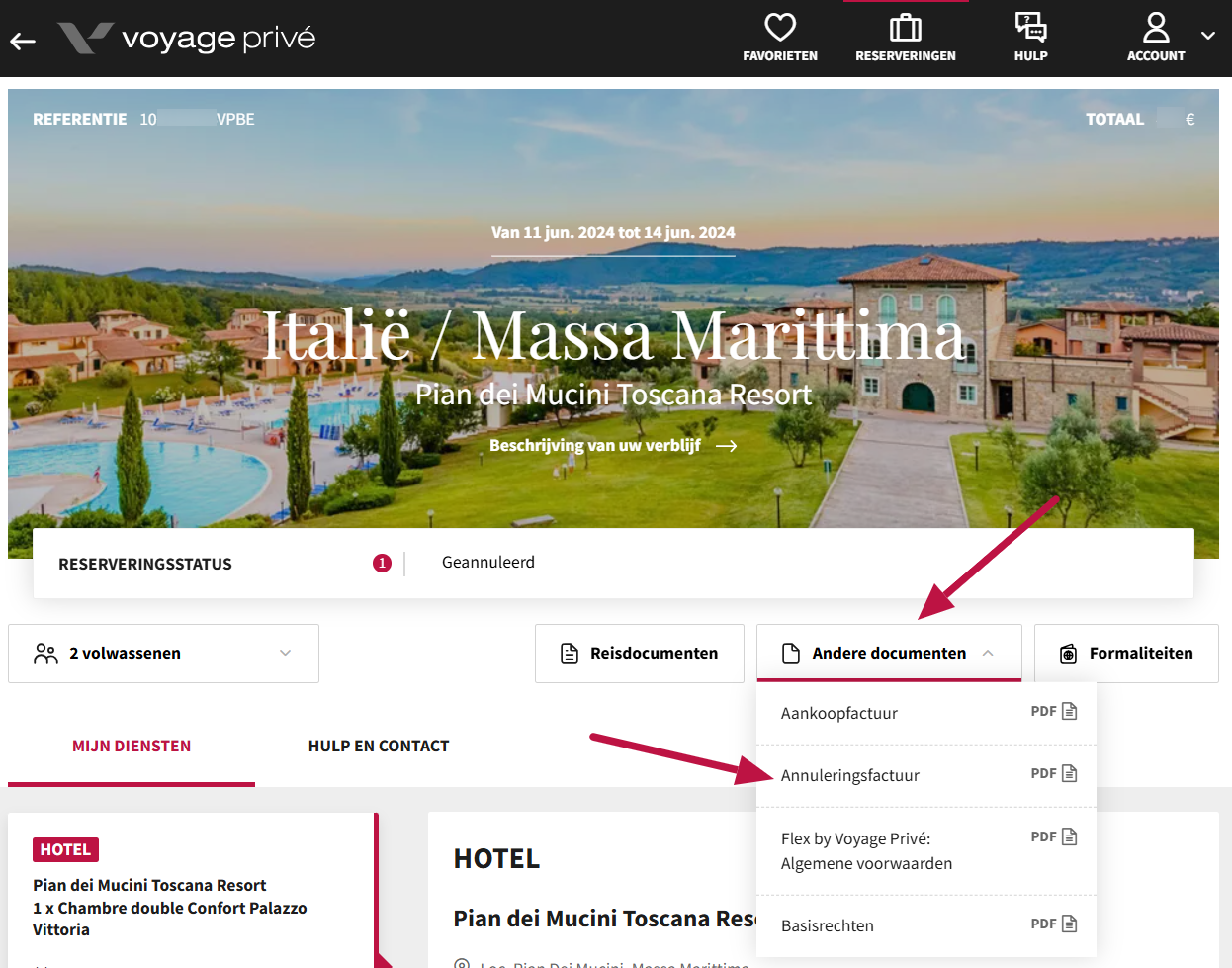Download Aankoopfactuur document

click(926, 713)
